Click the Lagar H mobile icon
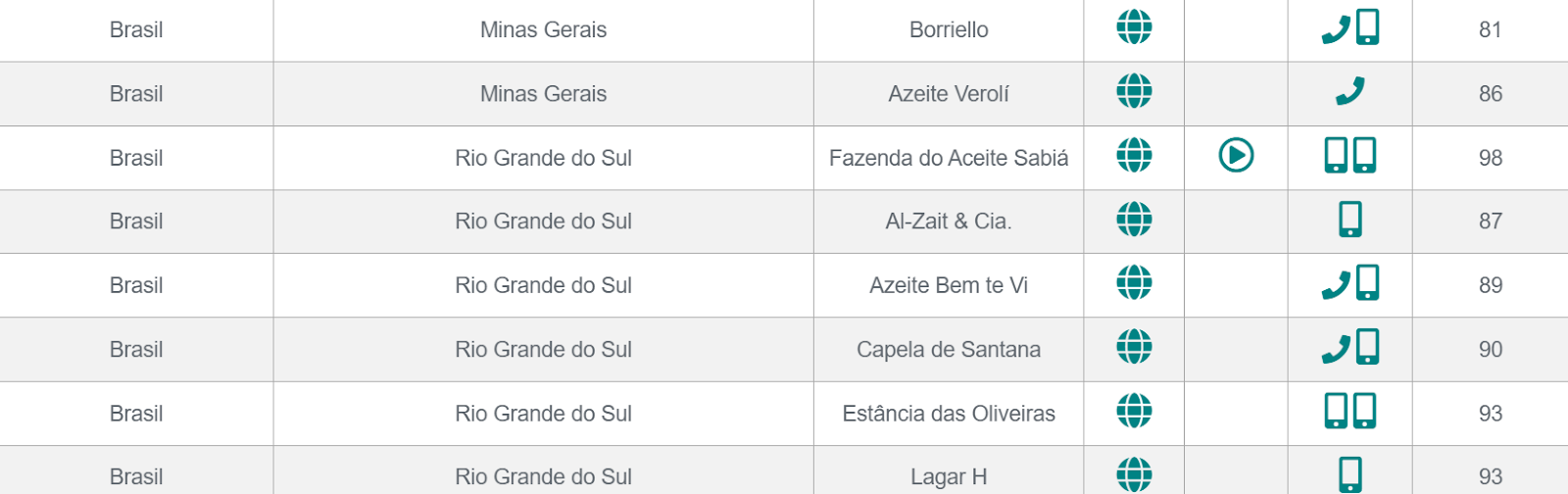The image size is (1568, 494). coord(1350,475)
